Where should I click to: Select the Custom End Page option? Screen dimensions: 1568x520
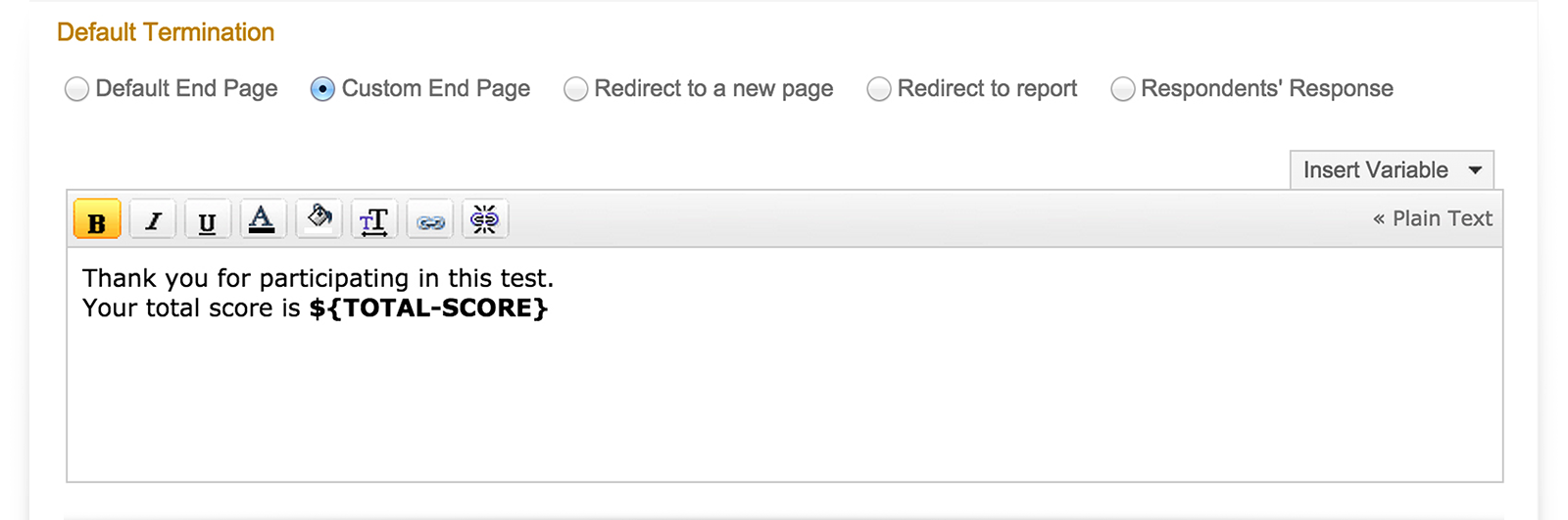point(322,89)
